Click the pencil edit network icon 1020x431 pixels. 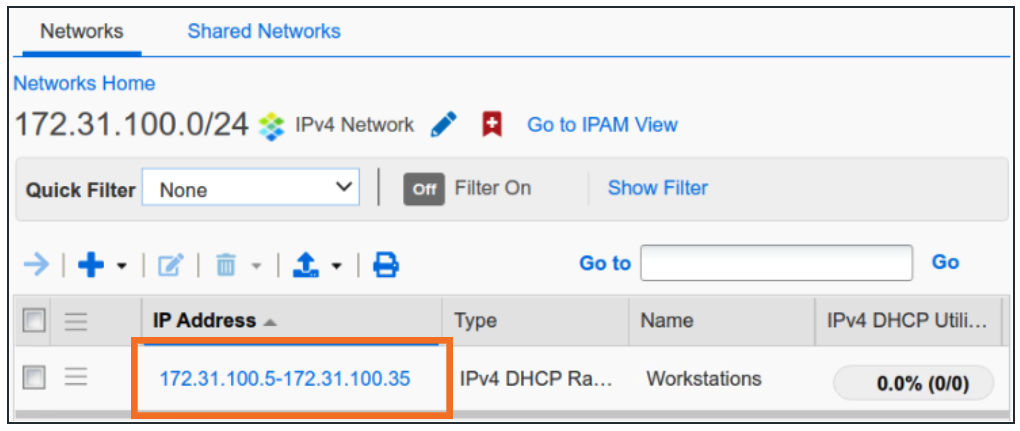[x=444, y=125]
